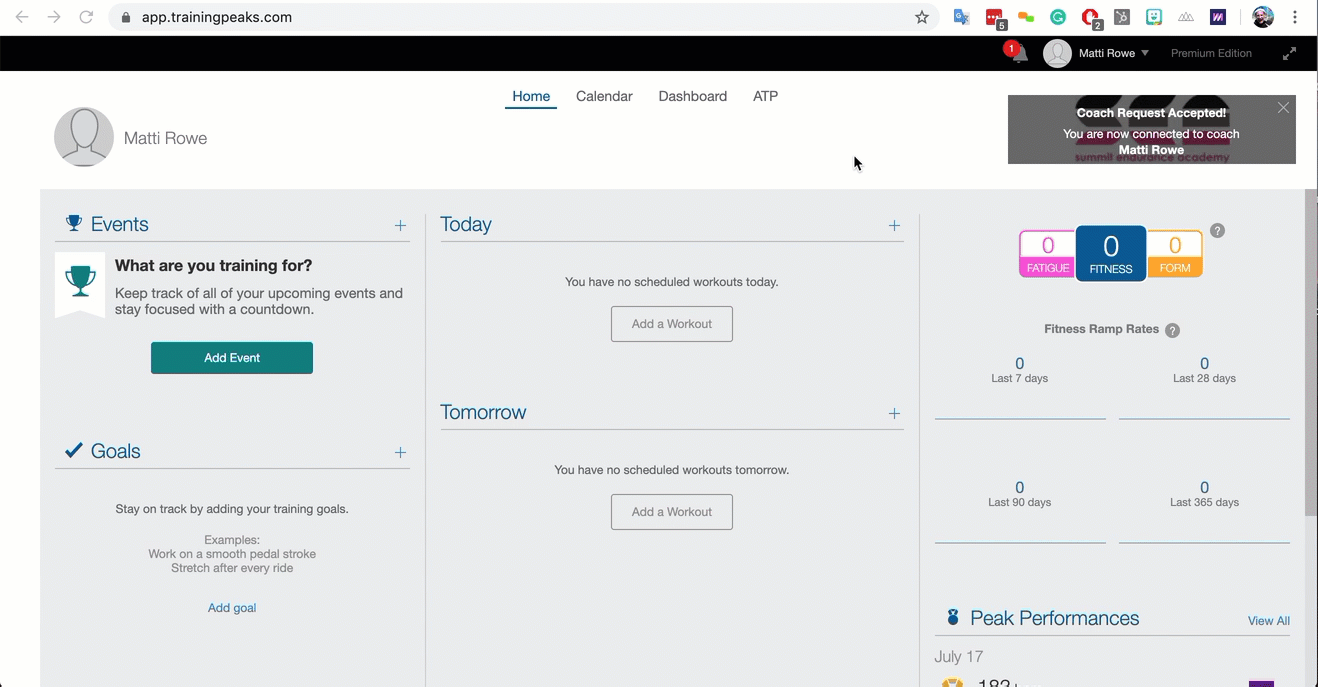
Task: Switch to the Home tab
Action: [531, 97]
